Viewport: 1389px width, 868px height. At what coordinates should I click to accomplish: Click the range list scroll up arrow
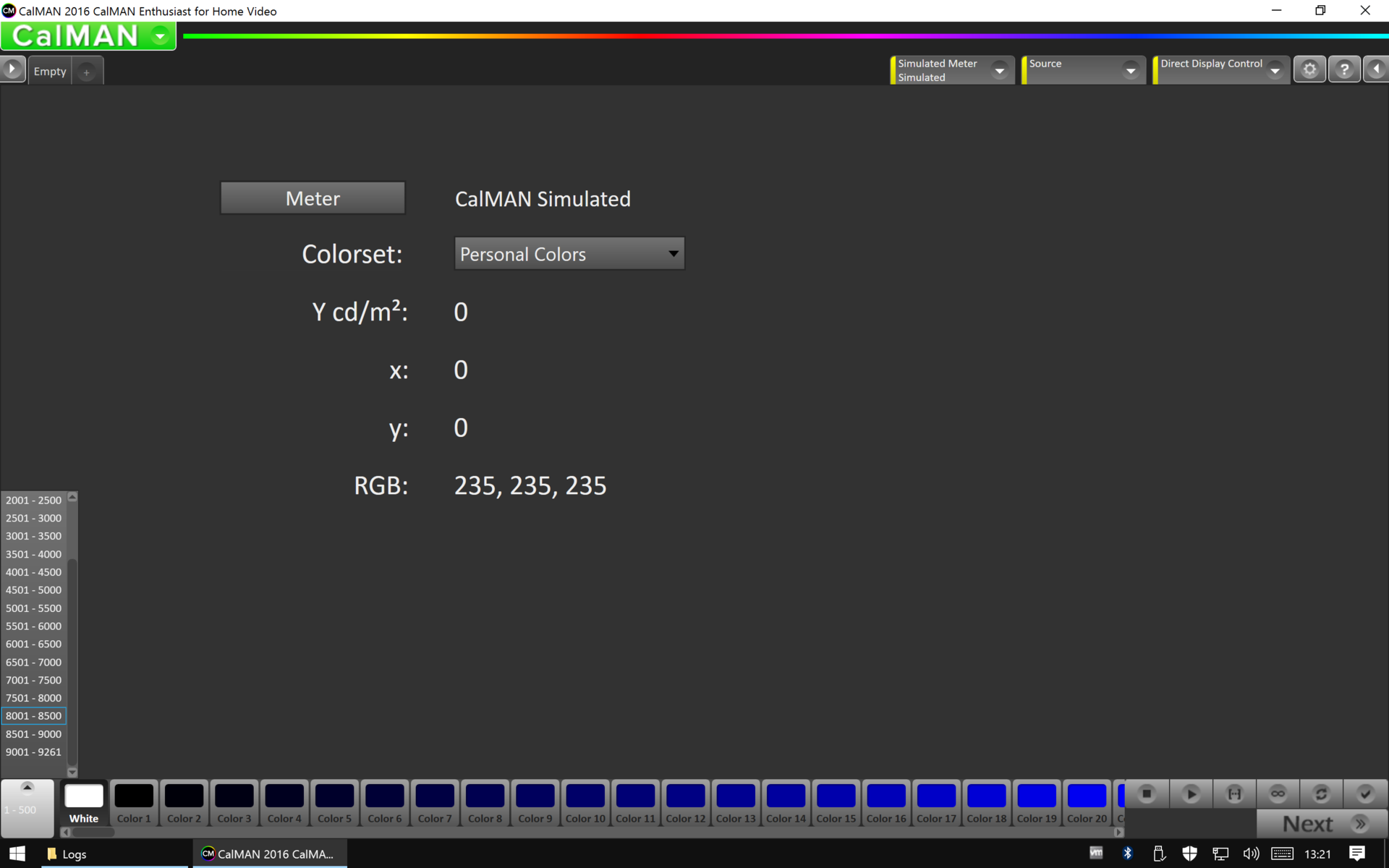click(72, 497)
